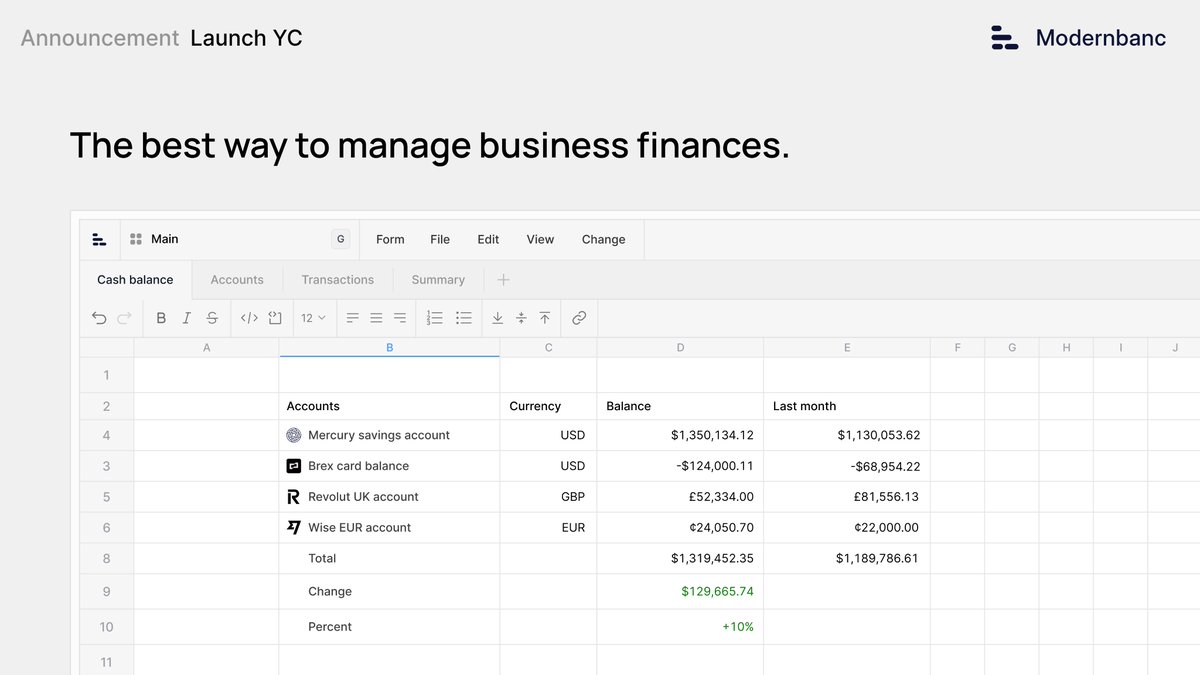The height and width of the screenshot is (675, 1200).
Task: Align text center
Action: (376, 318)
